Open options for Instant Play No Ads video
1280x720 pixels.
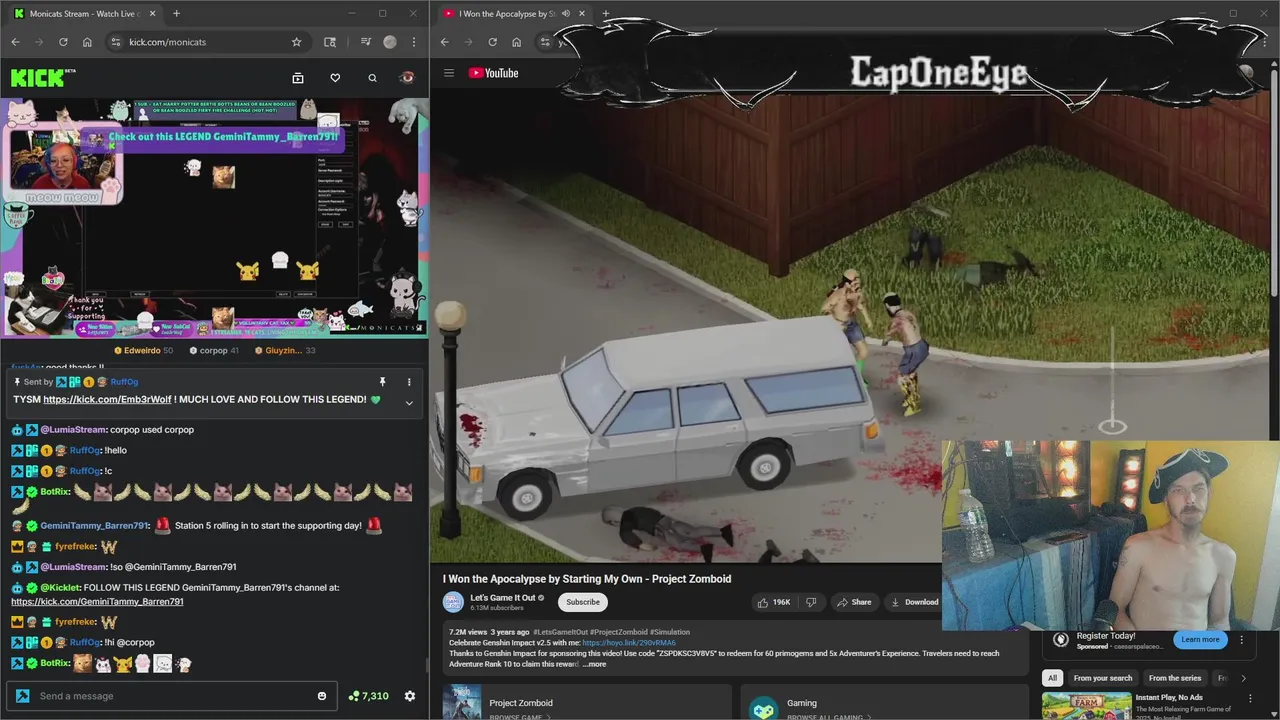(x=1250, y=698)
